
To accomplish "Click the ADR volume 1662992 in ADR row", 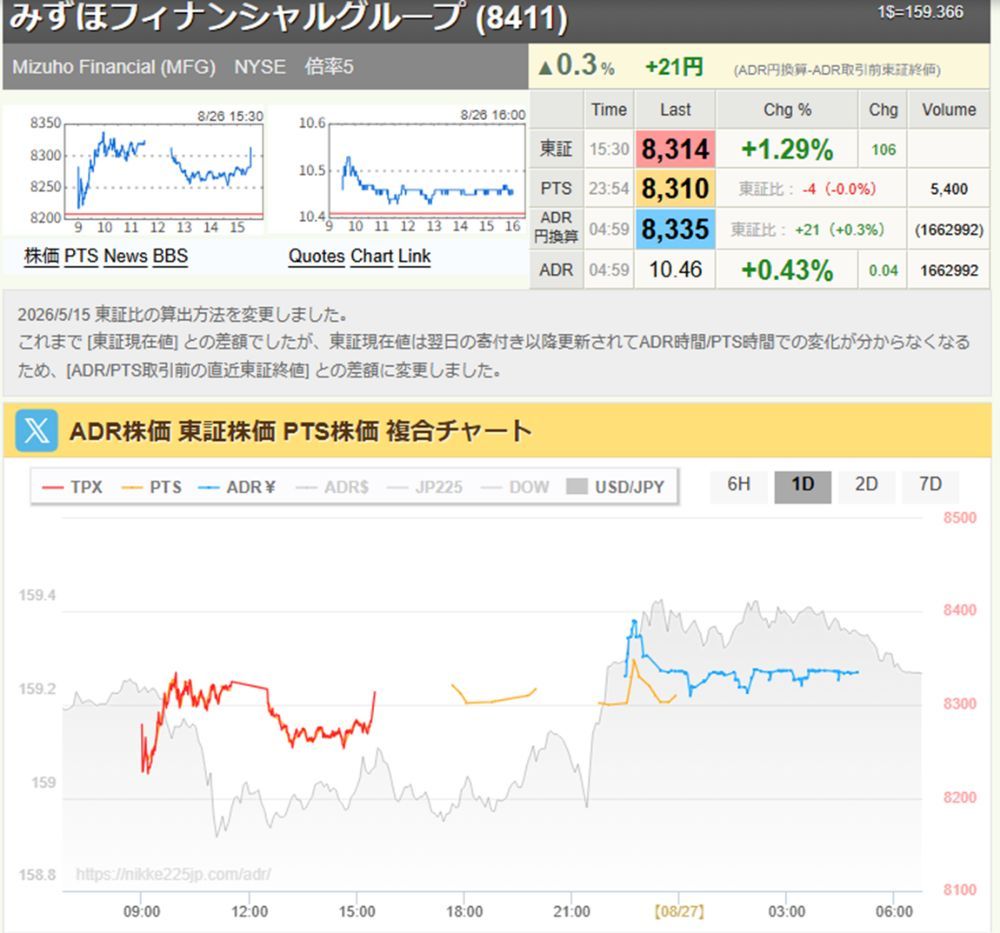I will pyautogui.click(x=948, y=270).
